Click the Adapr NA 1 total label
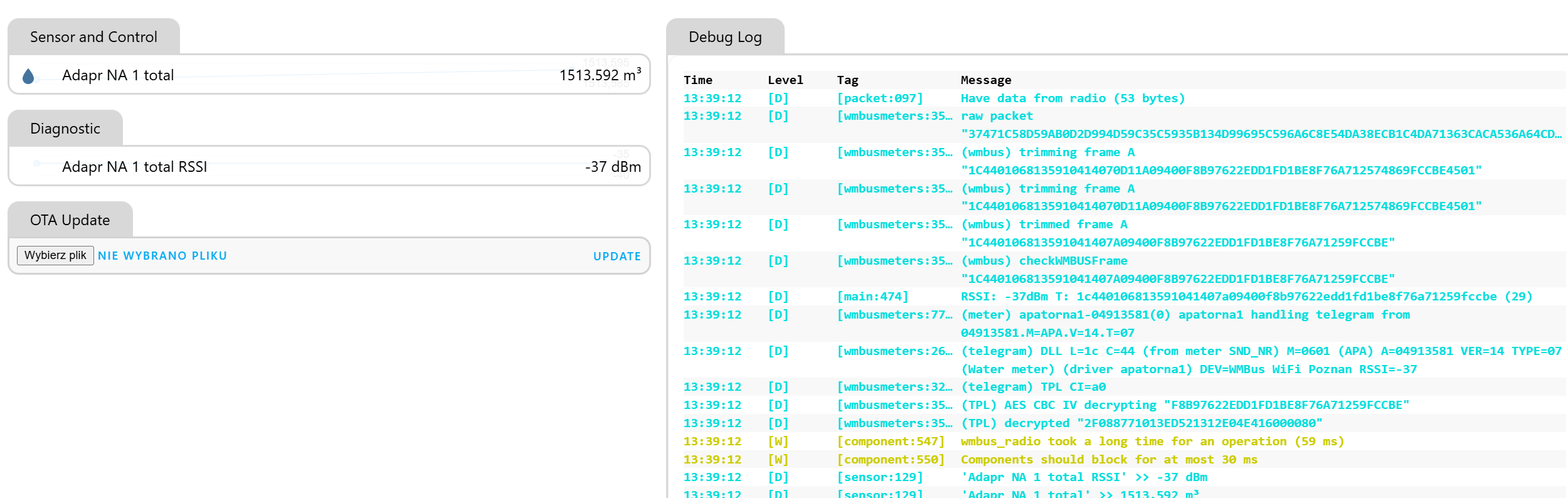This screenshot has height=498, width=1568. coord(118,75)
